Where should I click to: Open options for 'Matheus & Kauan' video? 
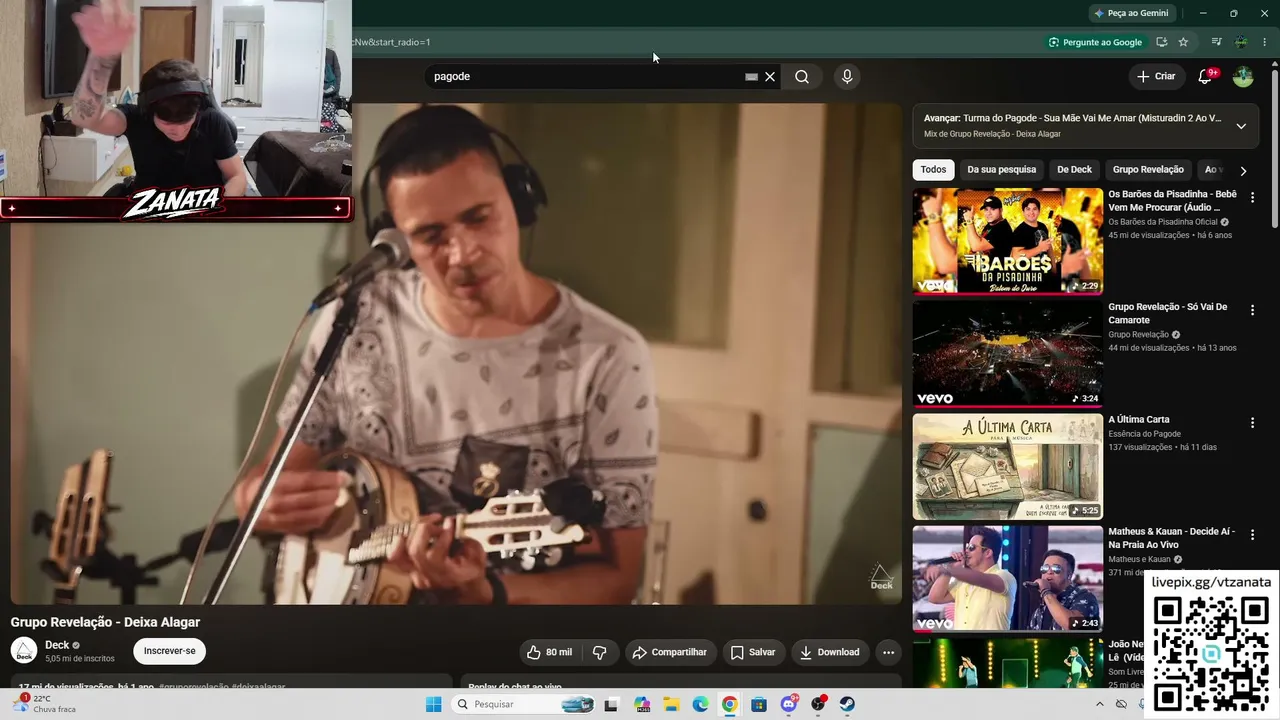[x=1252, y=536]
